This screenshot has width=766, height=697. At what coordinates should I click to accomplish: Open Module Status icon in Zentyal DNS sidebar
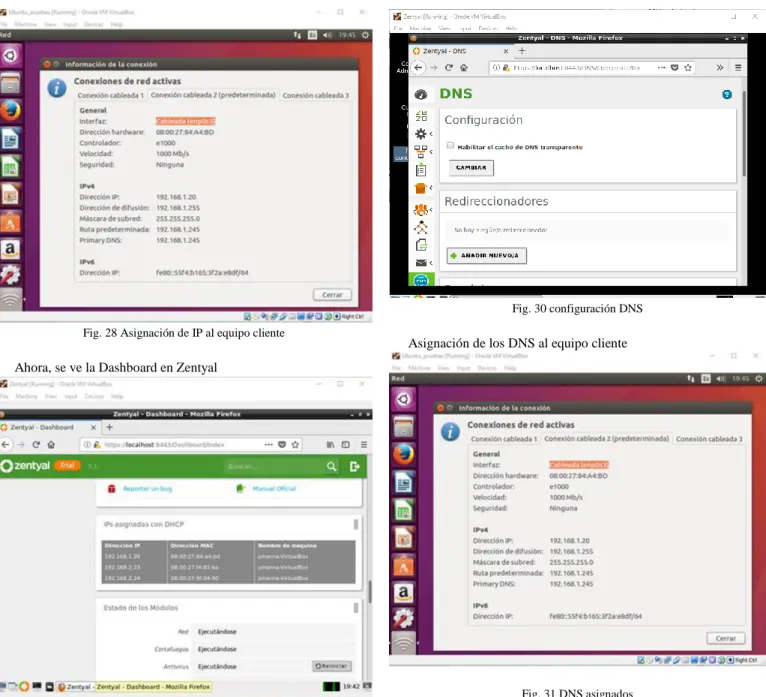pos(421,116)
